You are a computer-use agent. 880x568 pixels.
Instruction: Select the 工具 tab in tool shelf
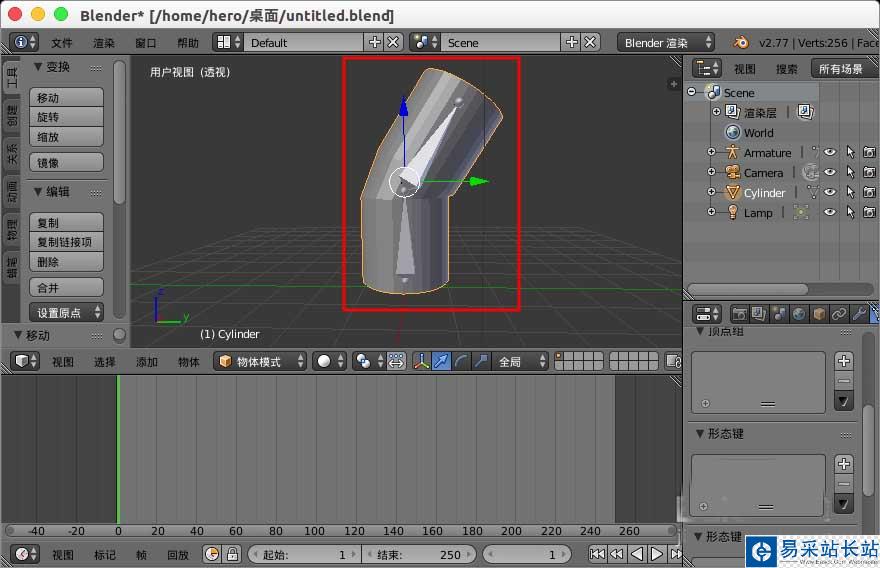[12, 77]
